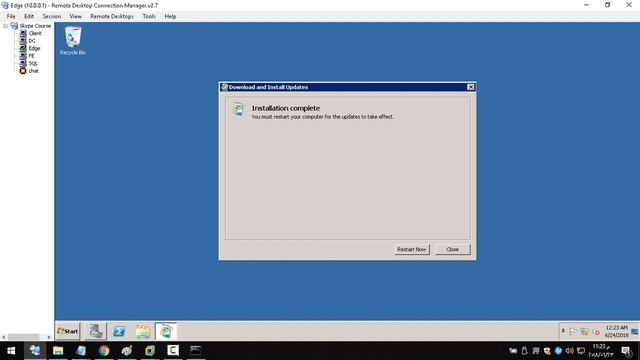Click the Recycle Bin desktop icon
Viewport: 640px width, 360px height.
73,40
